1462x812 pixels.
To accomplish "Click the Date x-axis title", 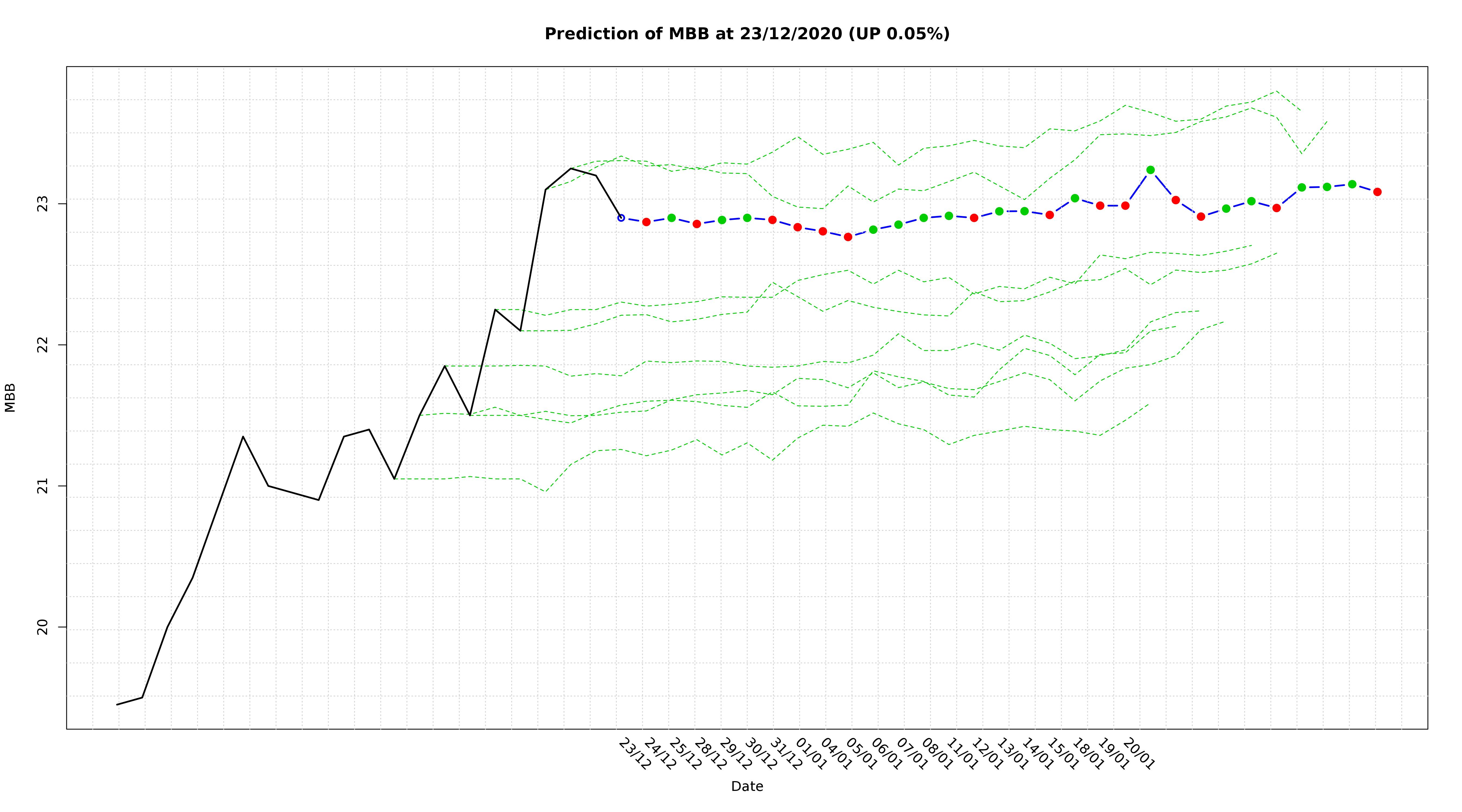I will (x=747, y=787).
